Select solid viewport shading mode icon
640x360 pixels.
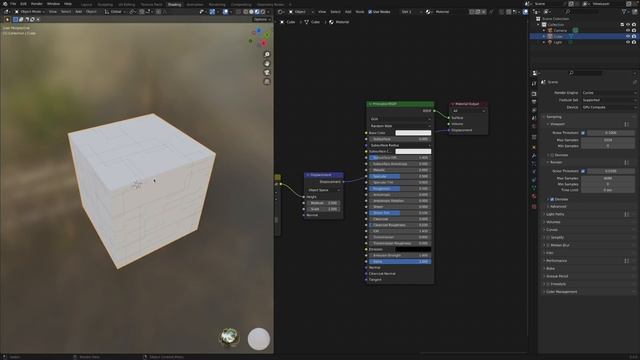251,12
